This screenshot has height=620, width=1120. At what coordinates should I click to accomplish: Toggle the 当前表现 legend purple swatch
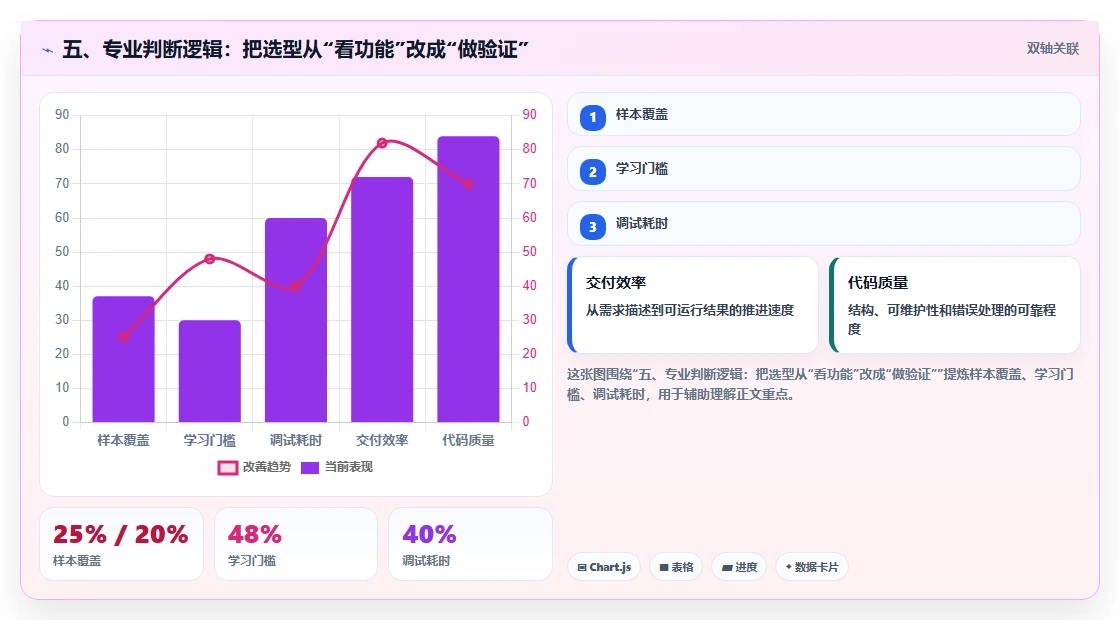coord(309,468)
